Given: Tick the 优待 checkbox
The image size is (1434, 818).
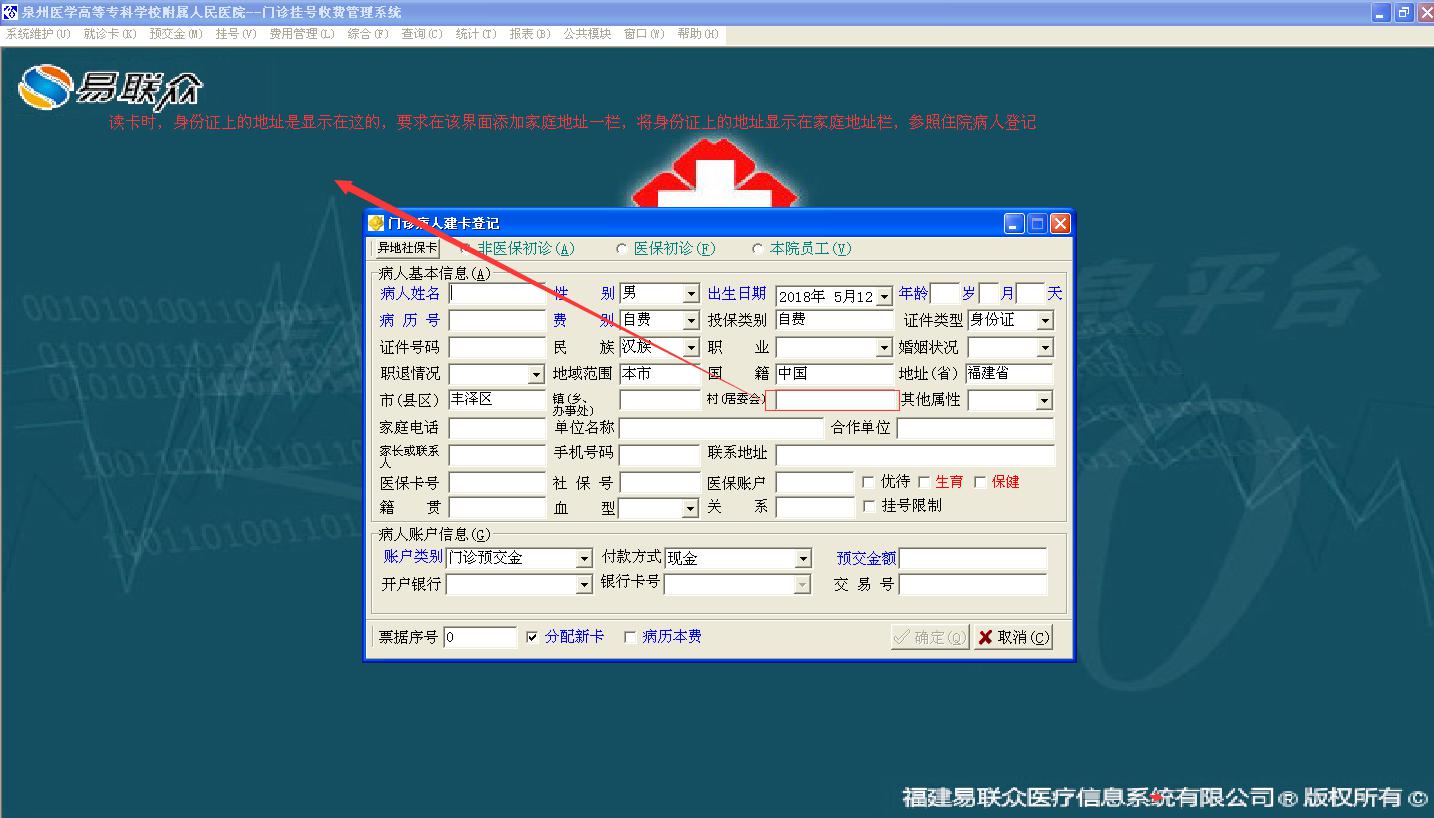Looking at the screenshot, I should point(868,482).
